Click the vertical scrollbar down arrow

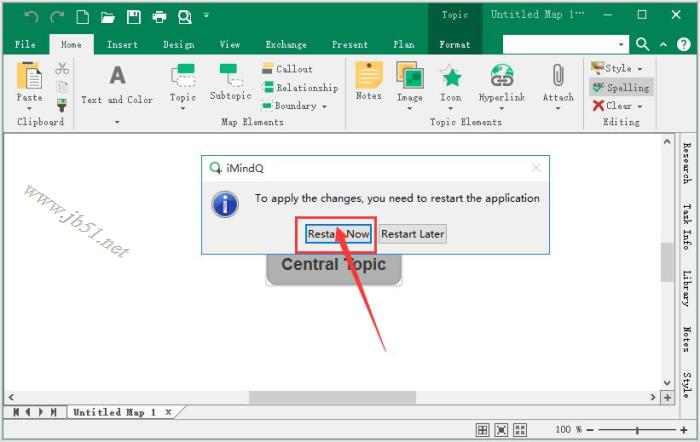667,383
